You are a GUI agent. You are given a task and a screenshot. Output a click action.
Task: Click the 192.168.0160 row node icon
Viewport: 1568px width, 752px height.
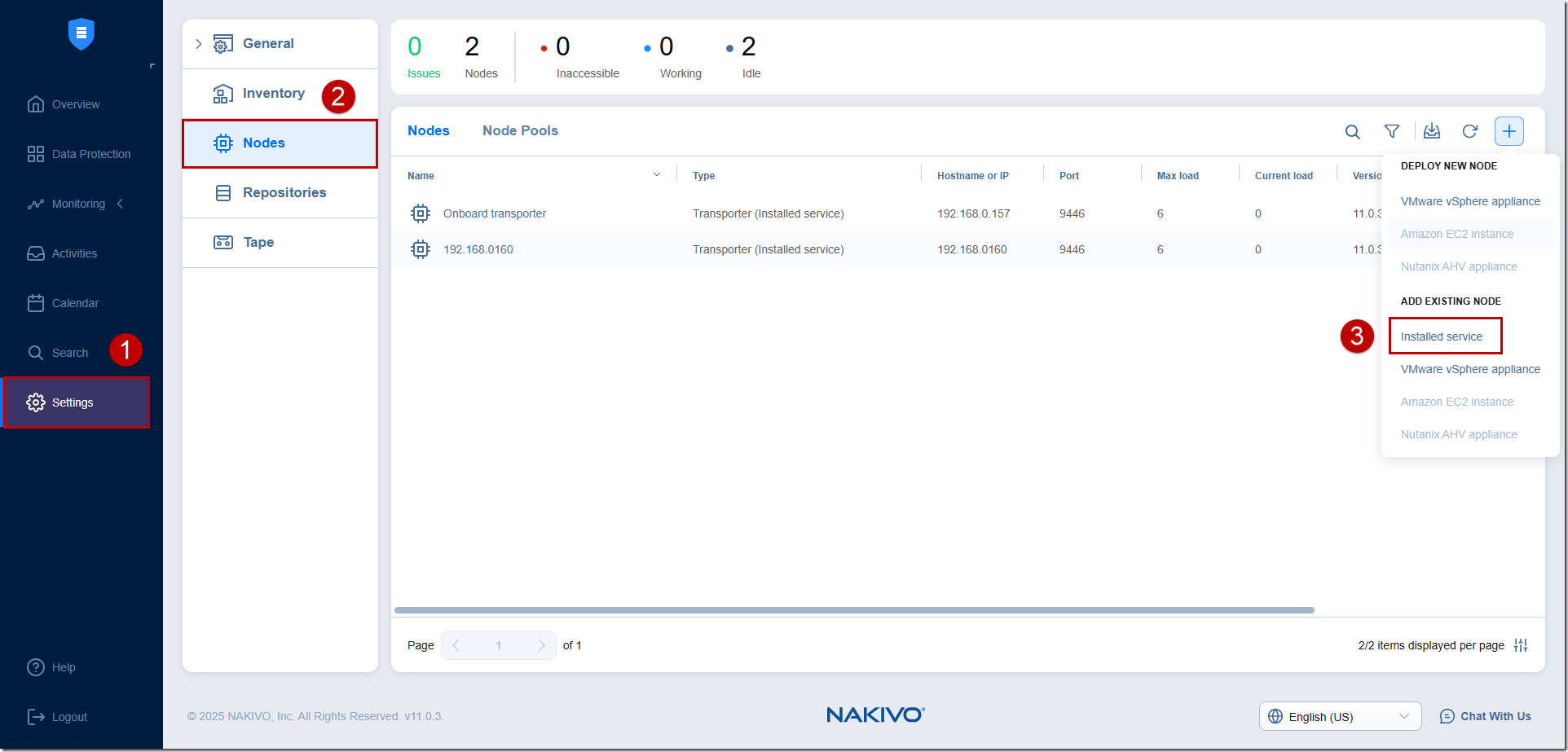tap(421, 249)
